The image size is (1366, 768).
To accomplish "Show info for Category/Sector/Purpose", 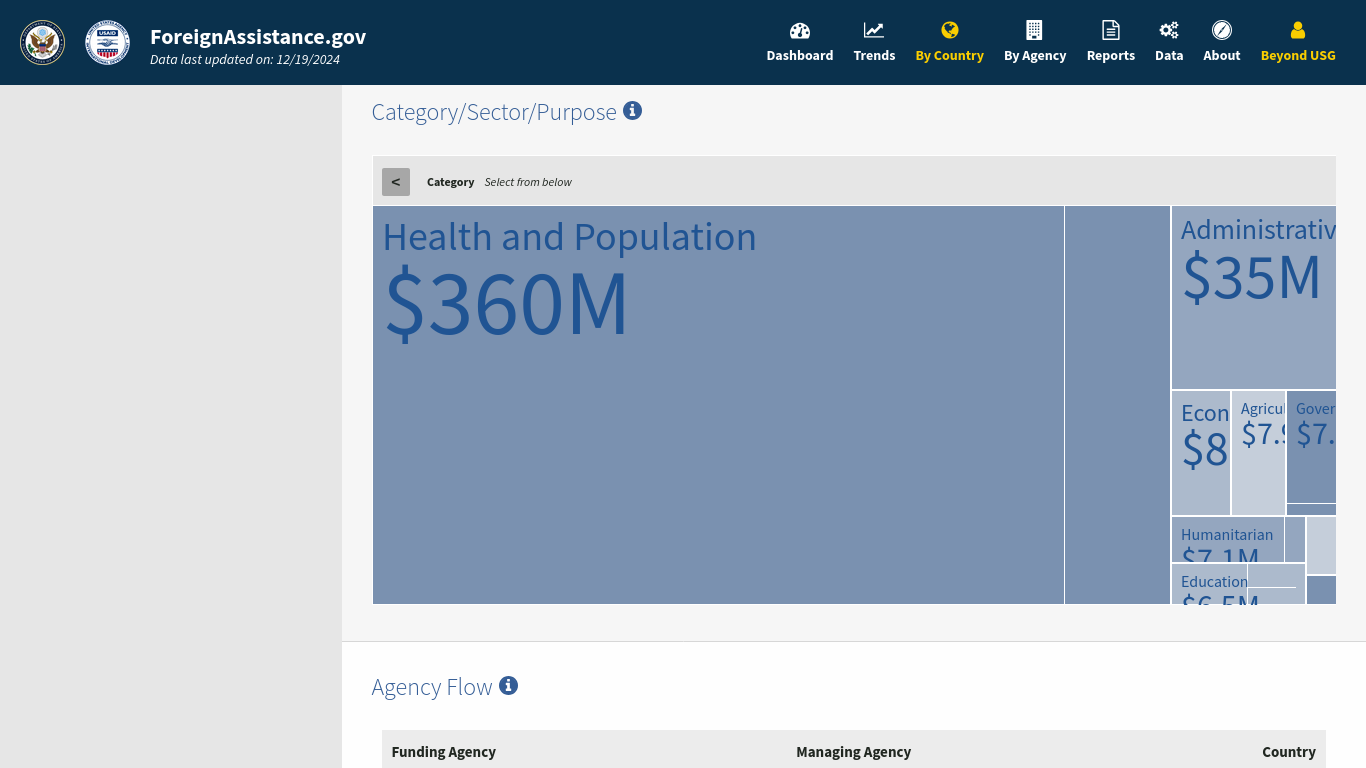I will pos(632,111).
